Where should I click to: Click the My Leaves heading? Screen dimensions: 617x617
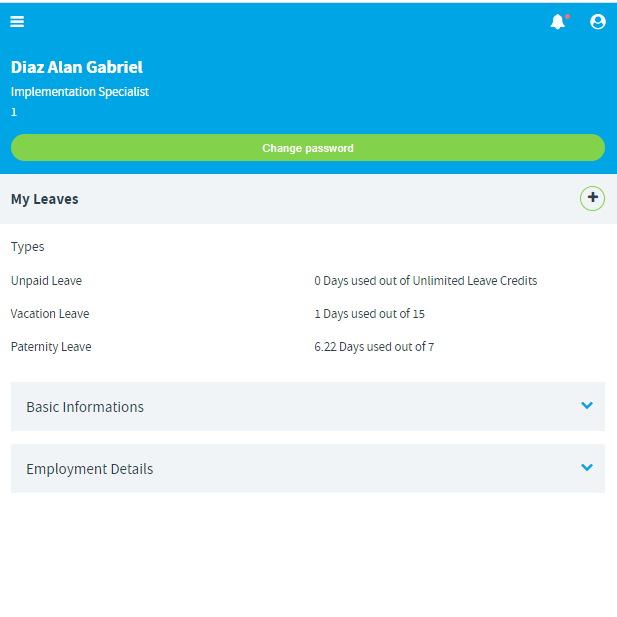(44, 199)
